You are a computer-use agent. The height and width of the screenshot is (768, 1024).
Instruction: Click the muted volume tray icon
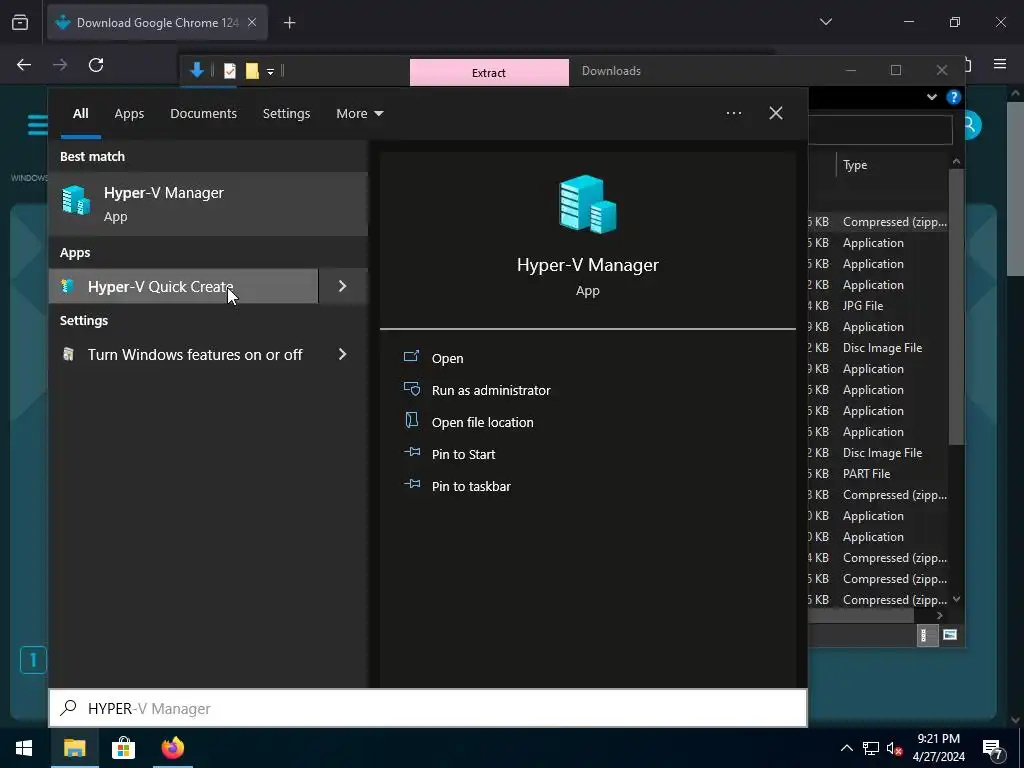click(895, 749)
